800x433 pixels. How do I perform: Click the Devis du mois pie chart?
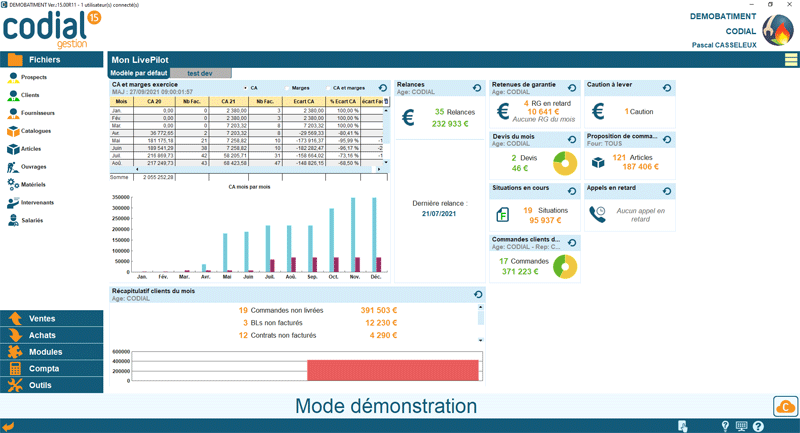click(x=565, y=163)
